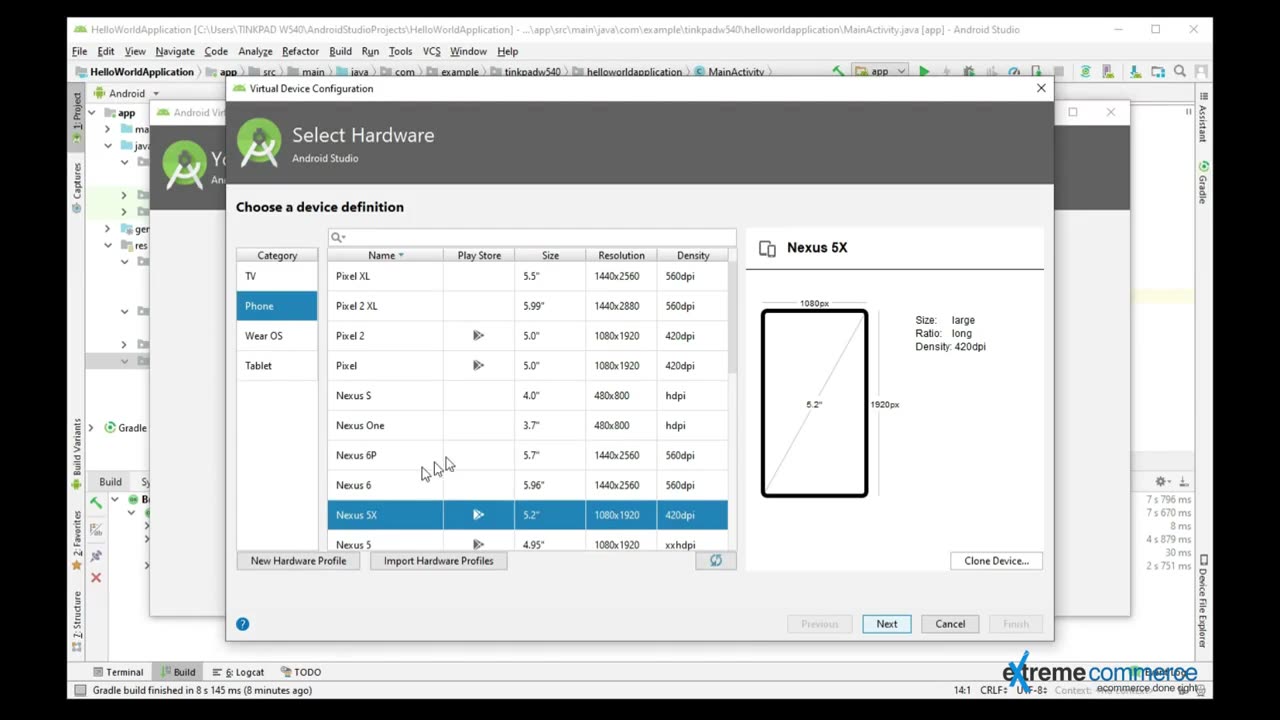
Task: Select the Wear OS category
Action: pyautogui.click(x=277, y=336)
